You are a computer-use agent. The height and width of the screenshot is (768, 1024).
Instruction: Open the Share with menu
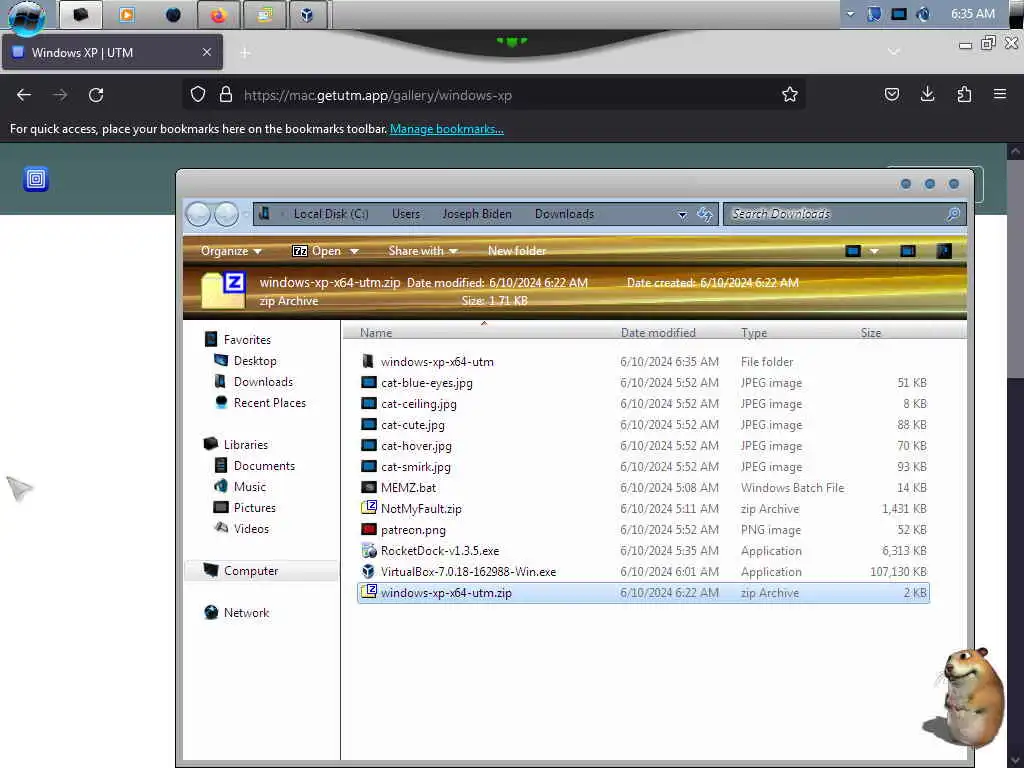[423, 251]
